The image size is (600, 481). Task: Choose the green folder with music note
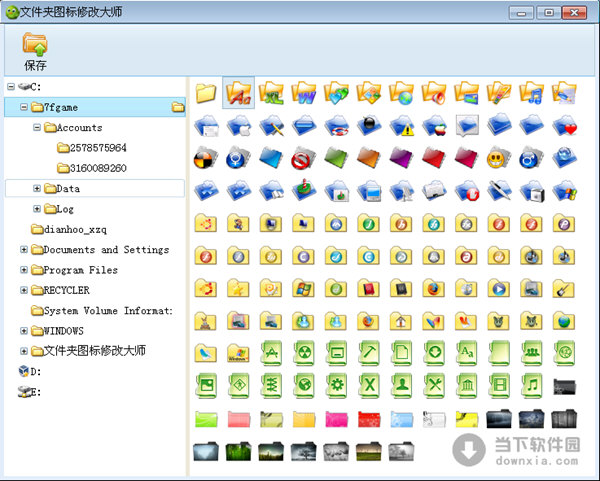click(532, 385)
